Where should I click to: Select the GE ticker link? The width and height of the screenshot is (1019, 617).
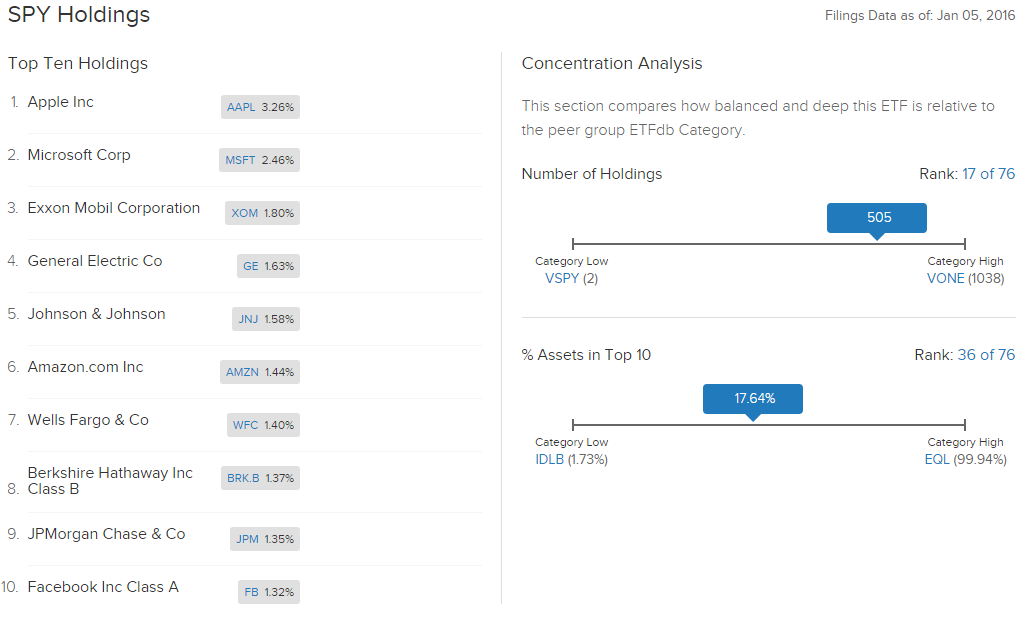click(250, 266)
